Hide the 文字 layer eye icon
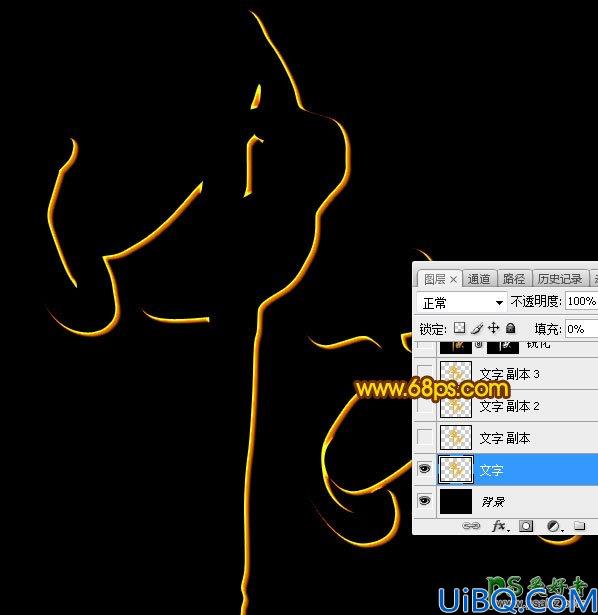The height and width of the screenshot is (615, 598). [x=424, y=469]
